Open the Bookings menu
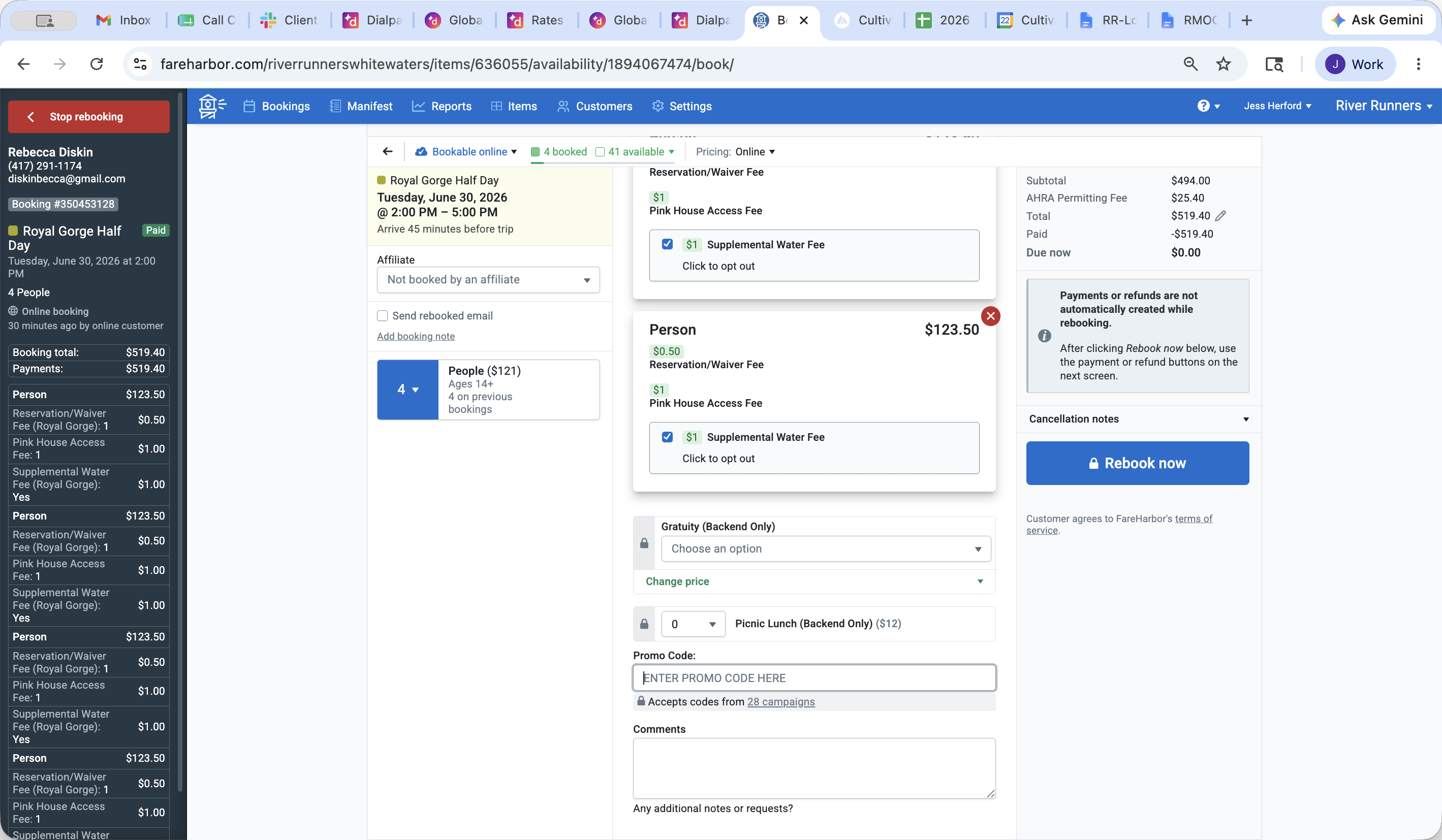Image resolution: width=1442 pixels, height=840 pixels. pos(277,106)
